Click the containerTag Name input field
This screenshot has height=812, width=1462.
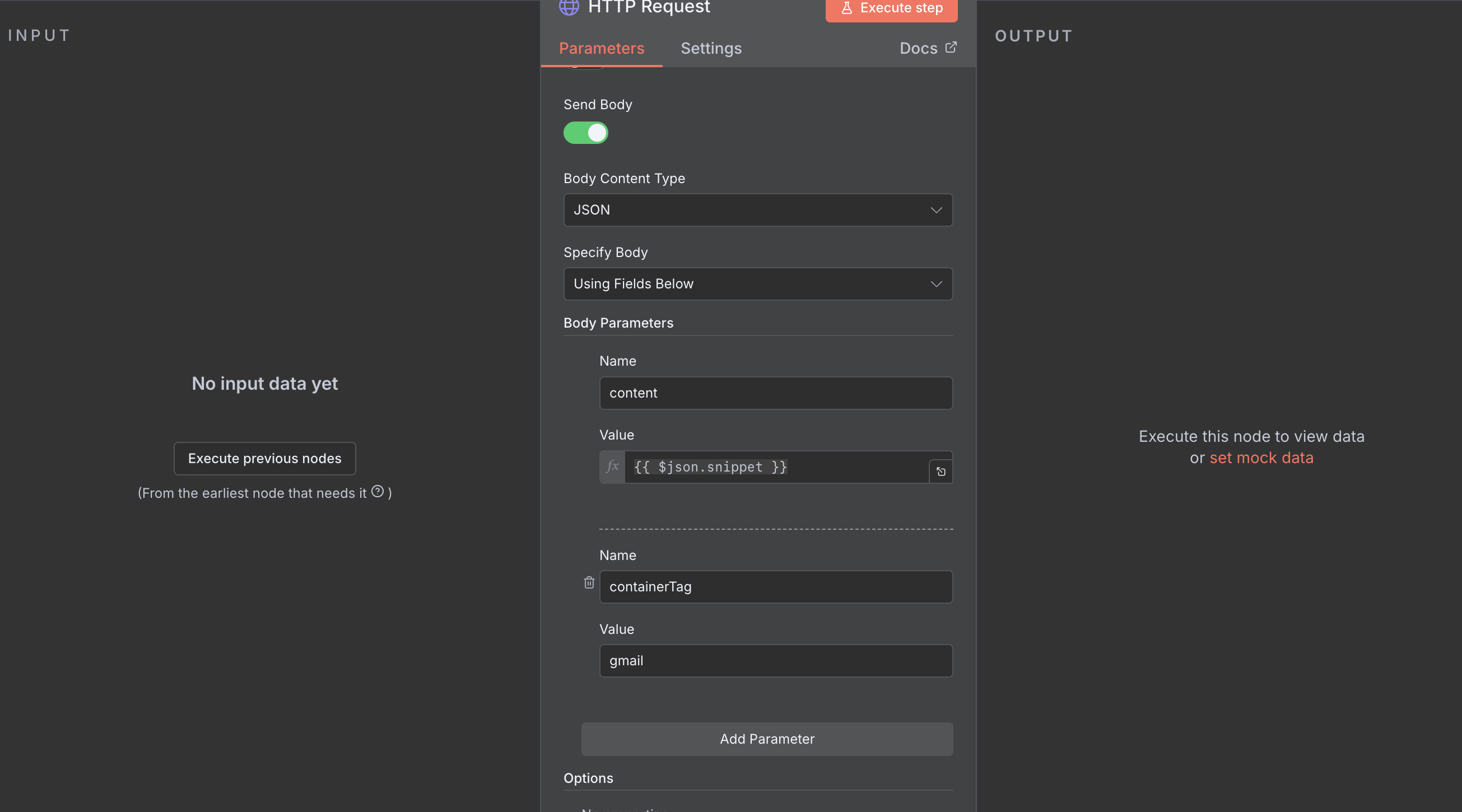(775, 587)
